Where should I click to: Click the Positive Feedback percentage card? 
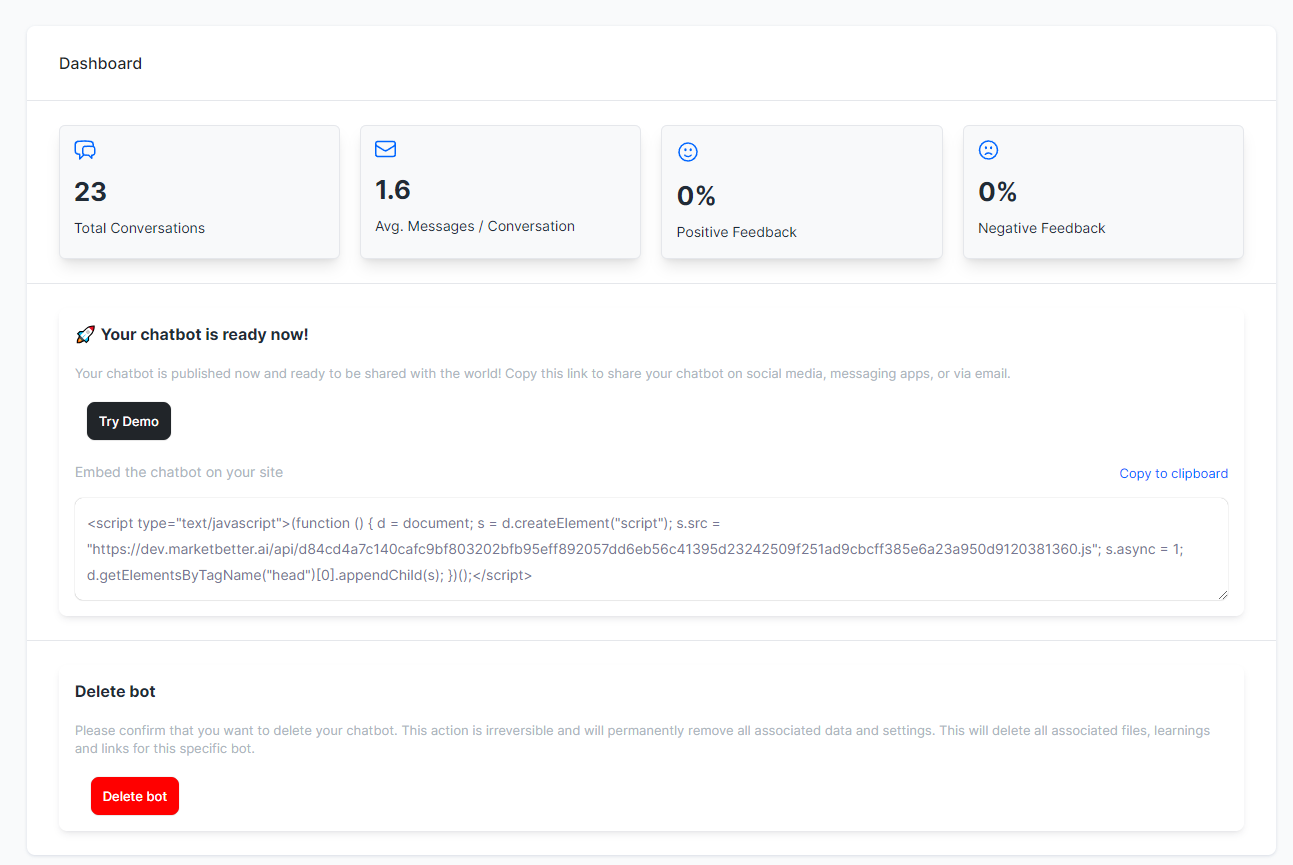click(x=801, y=191)
